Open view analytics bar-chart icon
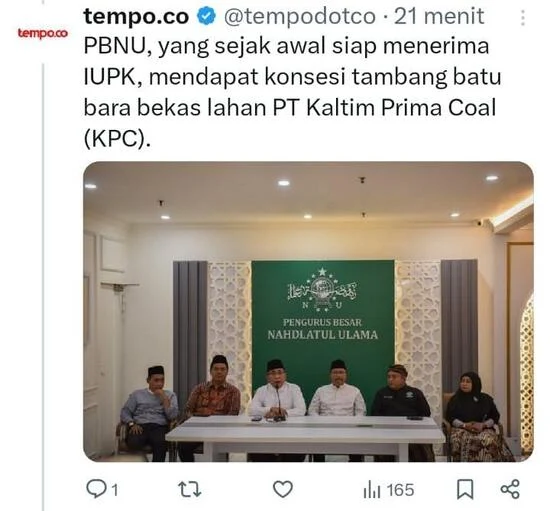 [x=372, y=490]
